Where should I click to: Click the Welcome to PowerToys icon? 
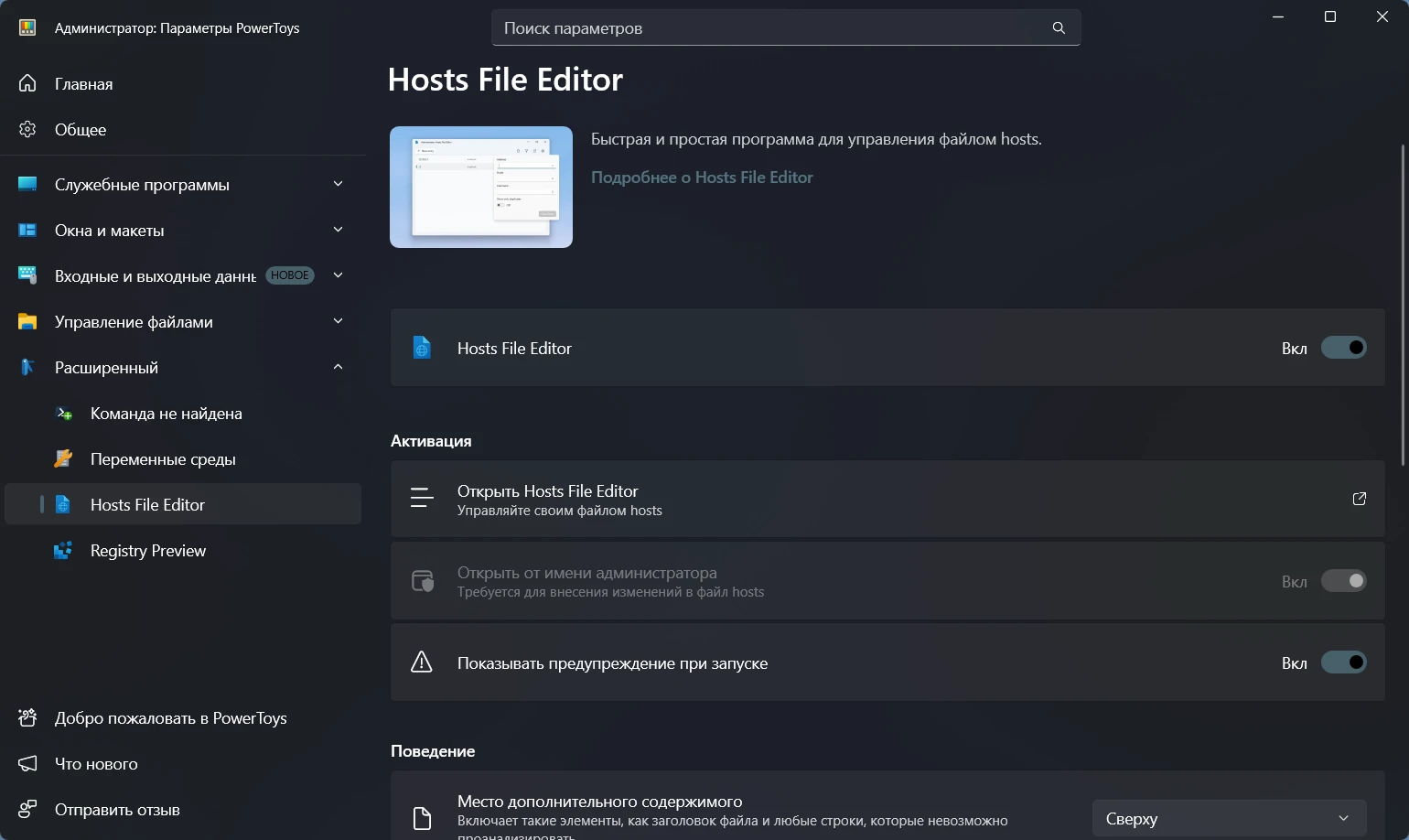pos(27,717)
